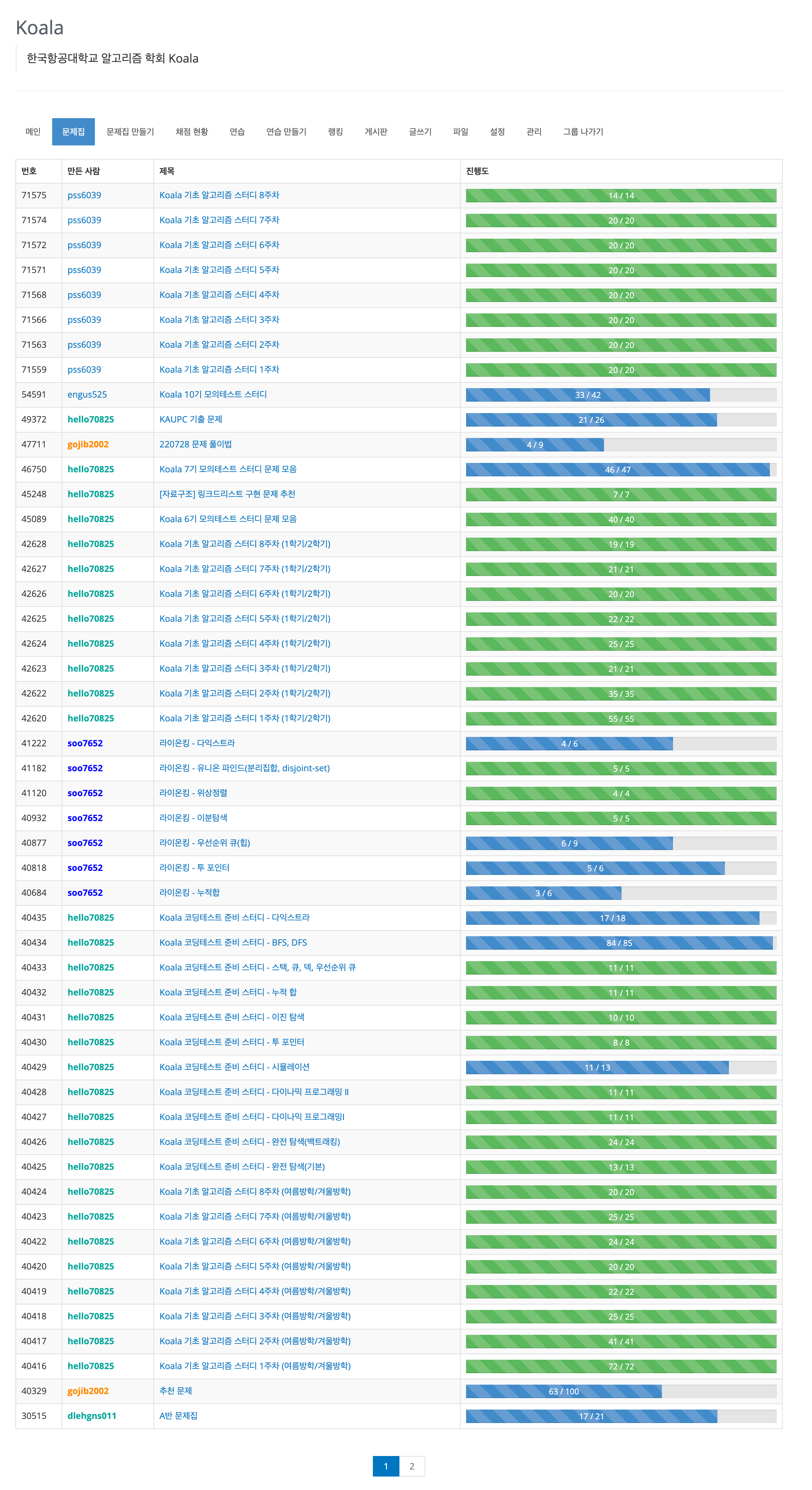
Task: Click the 글쓰기 tab
Action: [x=420, y=132]
